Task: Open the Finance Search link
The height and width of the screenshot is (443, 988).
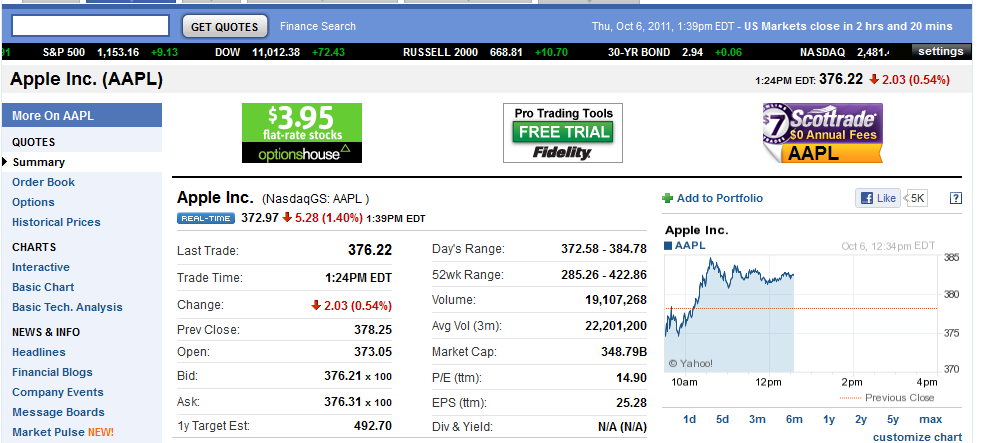Action: [x=318, y=26]
